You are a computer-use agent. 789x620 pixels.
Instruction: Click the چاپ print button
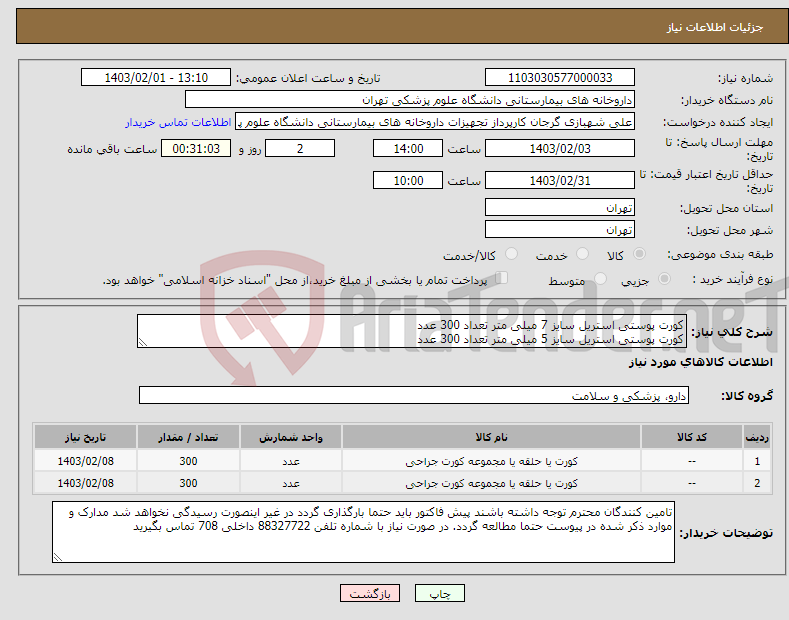pos(440,594)
